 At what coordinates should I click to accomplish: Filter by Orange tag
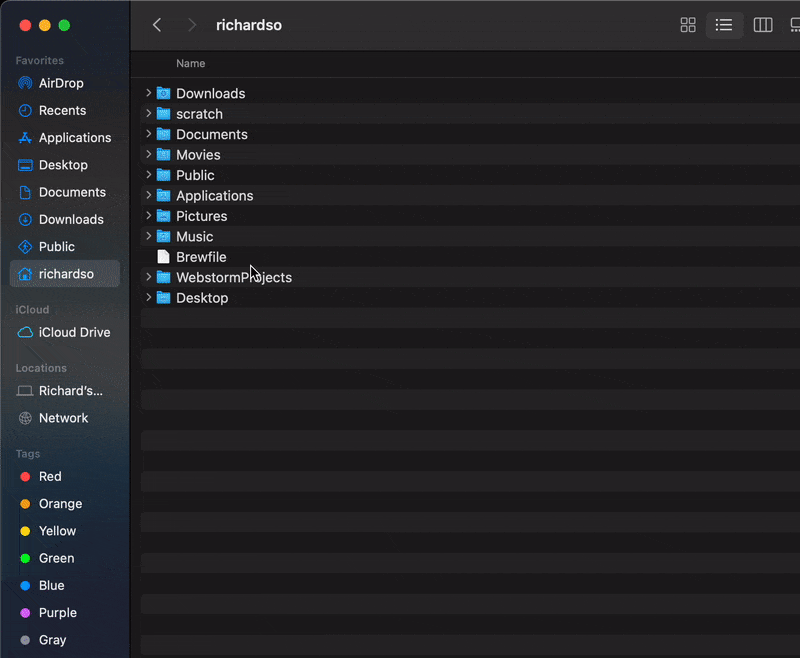tap(64, 504)
